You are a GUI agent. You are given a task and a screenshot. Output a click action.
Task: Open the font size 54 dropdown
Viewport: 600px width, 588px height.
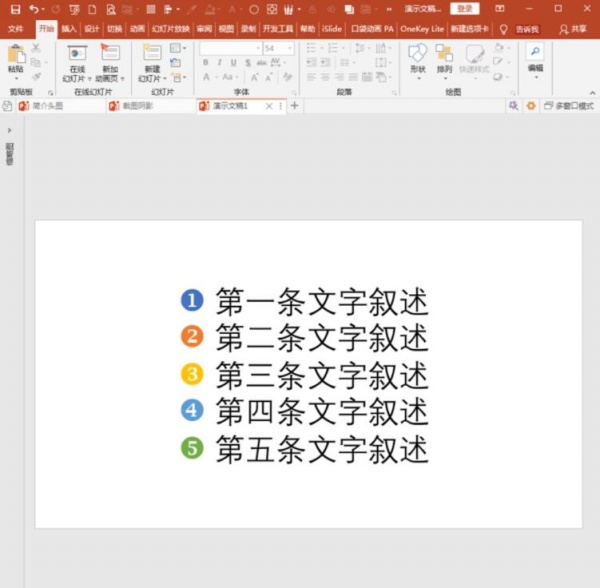pyautogui.click(x=290, y=48)
